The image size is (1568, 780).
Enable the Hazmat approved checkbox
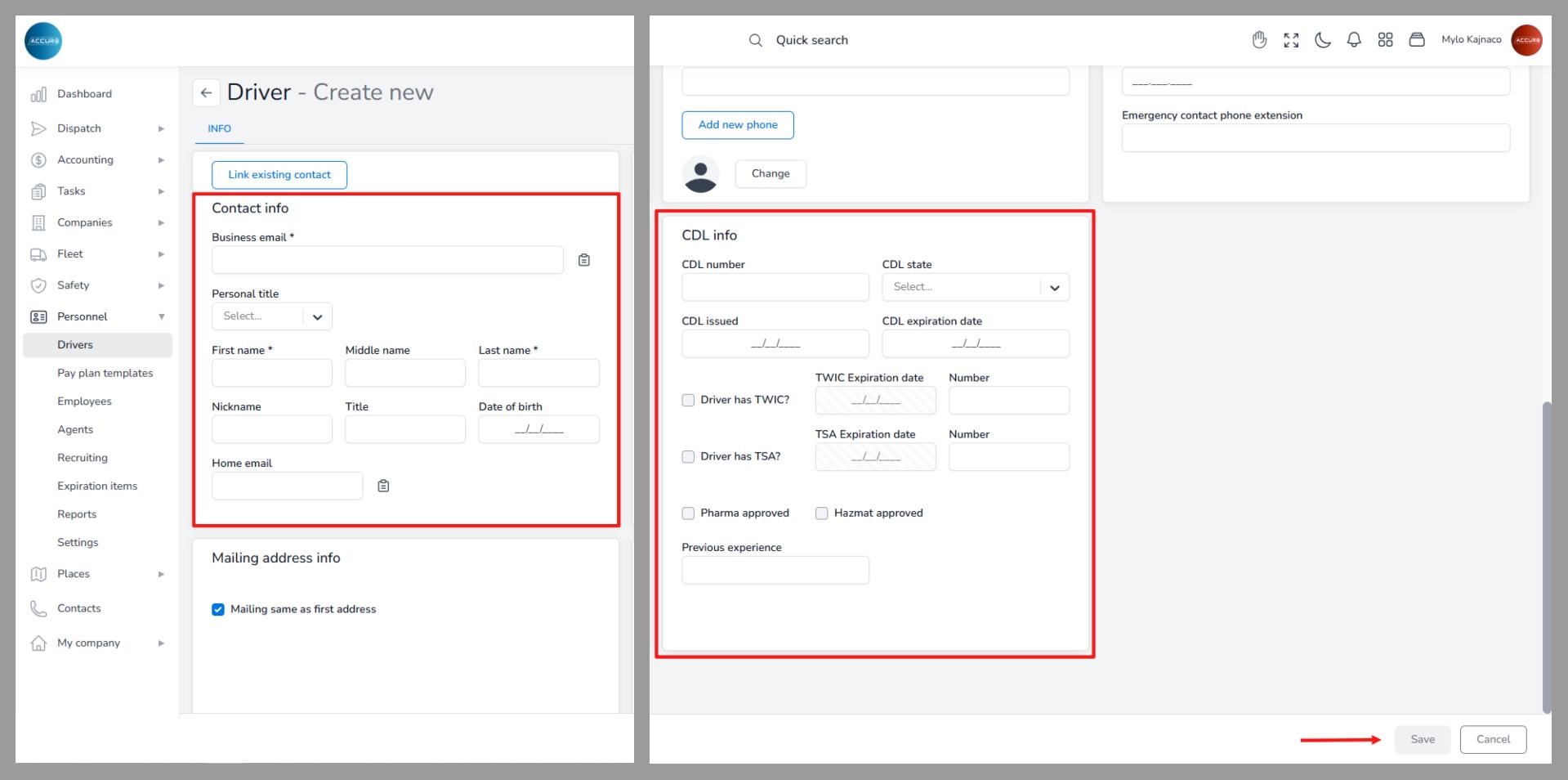(821, 513)
